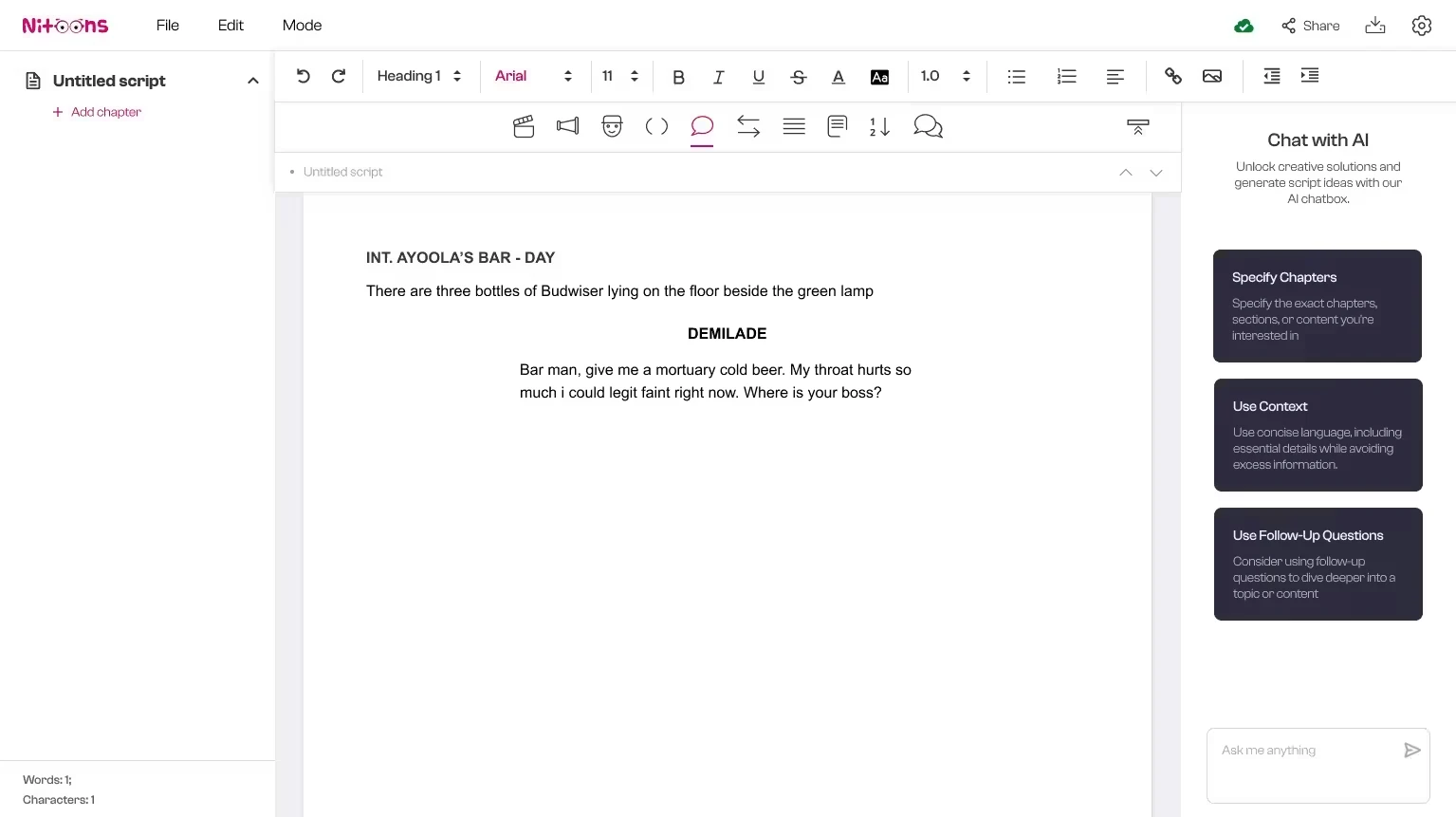Image resolution: width=1456 pixels, height=817 pixels.
Task: Select the transition arrows element
Action: click(748, 126)
